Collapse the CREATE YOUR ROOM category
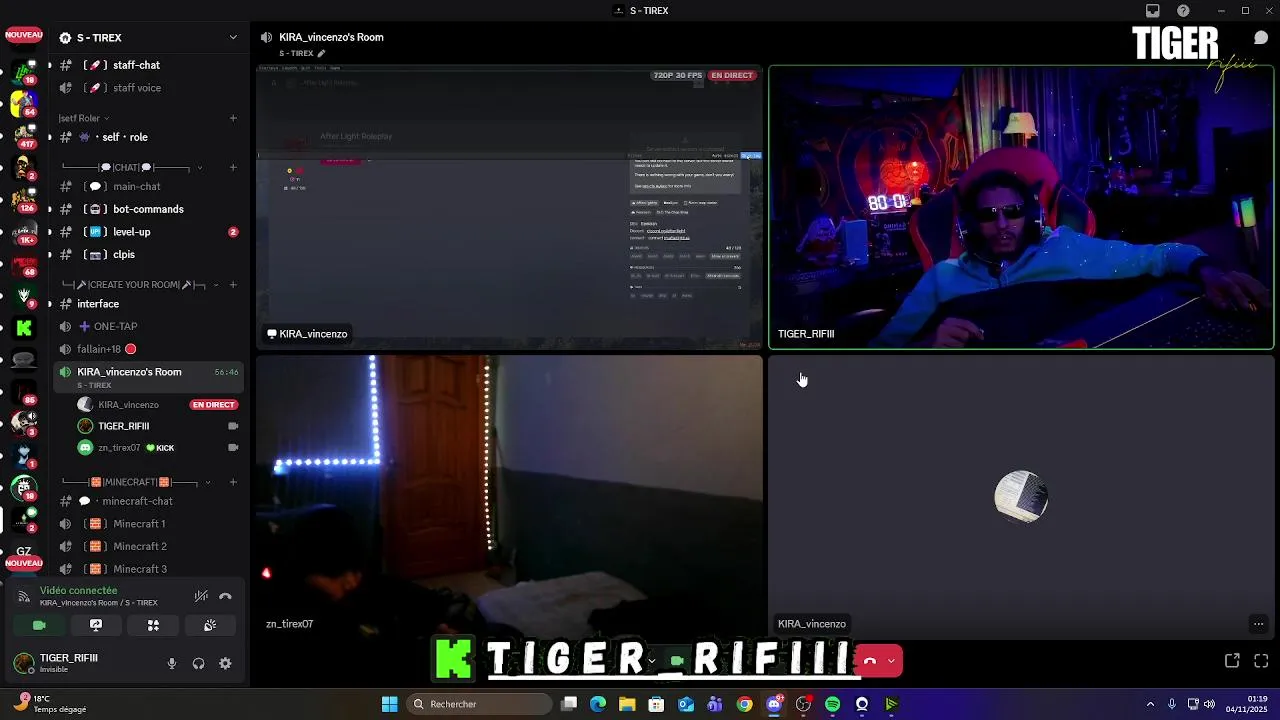The image size is (1280, 720). pyautogui.click(x=138, y=285)
